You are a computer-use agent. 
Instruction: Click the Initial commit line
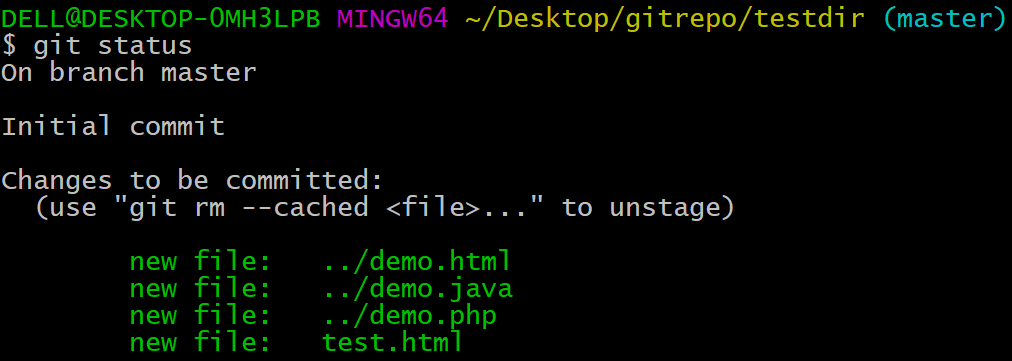click(113, 126)
